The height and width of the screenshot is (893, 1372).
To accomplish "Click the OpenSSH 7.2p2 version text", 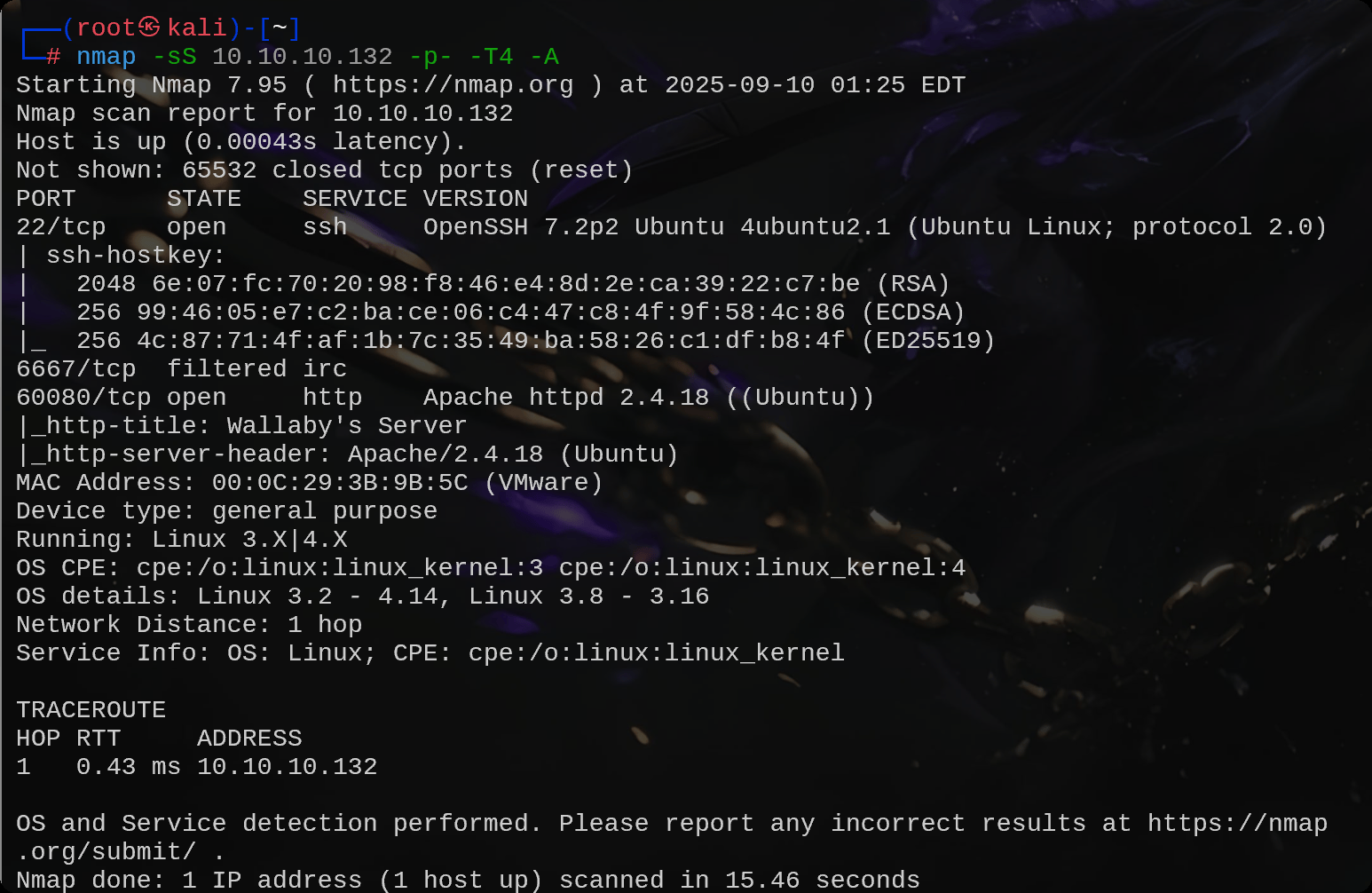I will click(x=521, y=227).
